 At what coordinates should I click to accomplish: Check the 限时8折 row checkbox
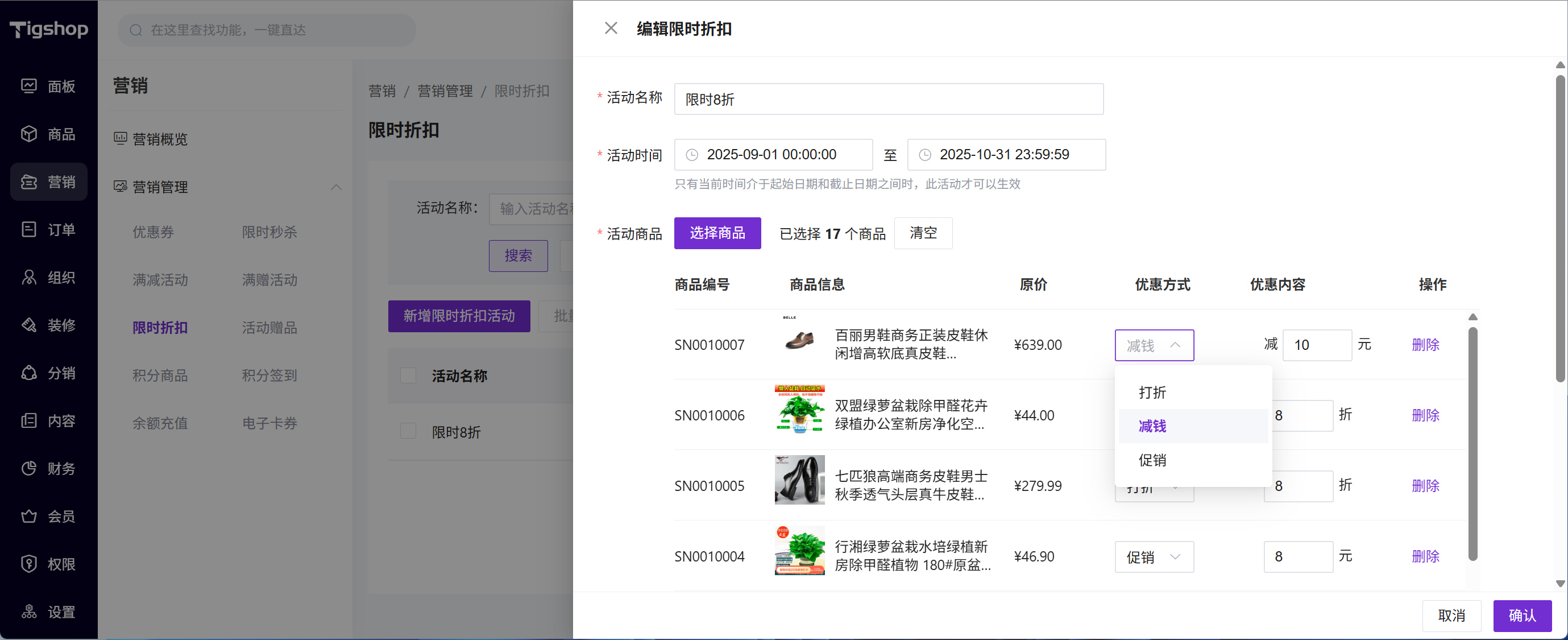(408, 432)
